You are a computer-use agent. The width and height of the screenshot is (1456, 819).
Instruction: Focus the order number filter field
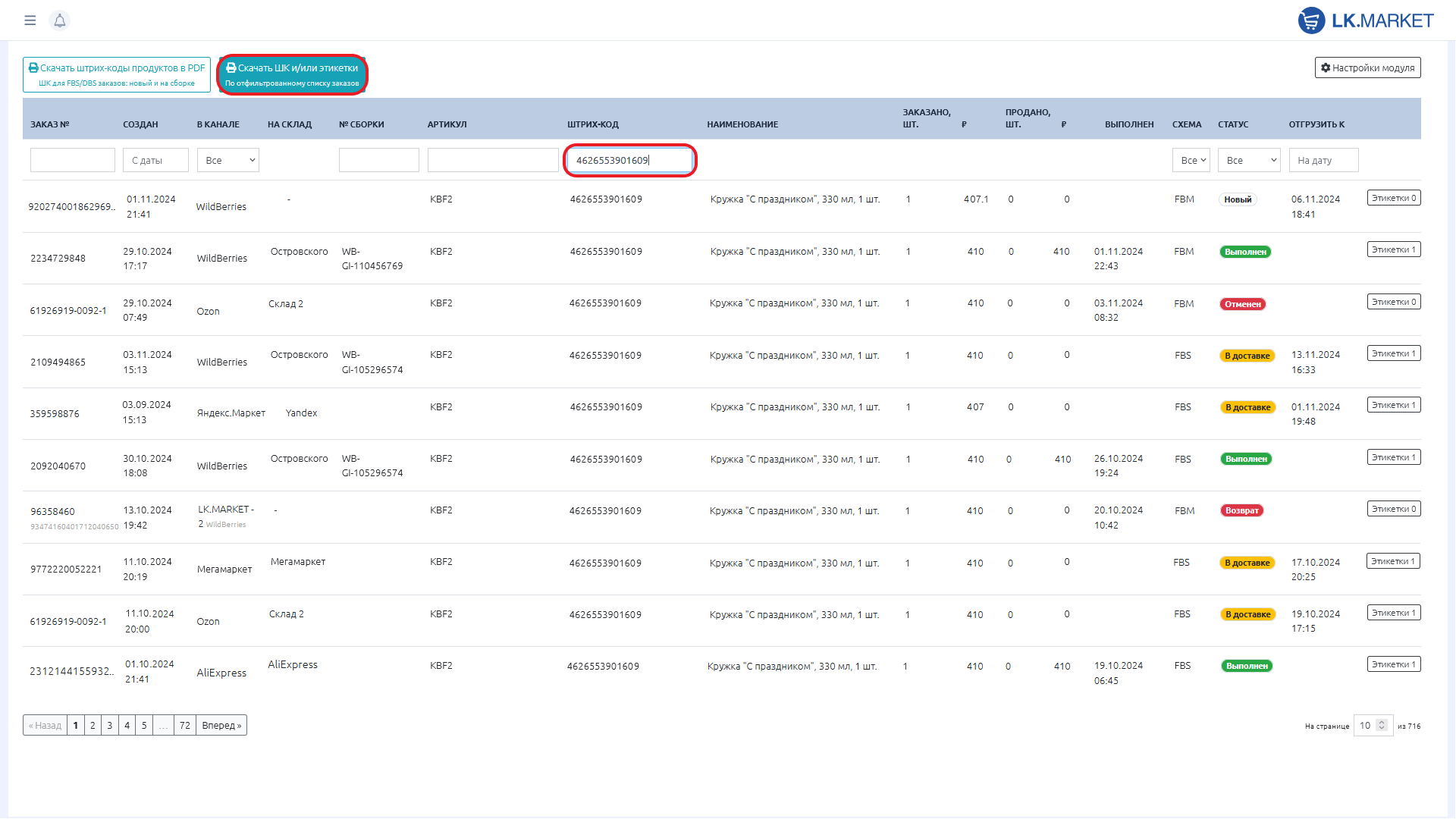pos(73,160)
